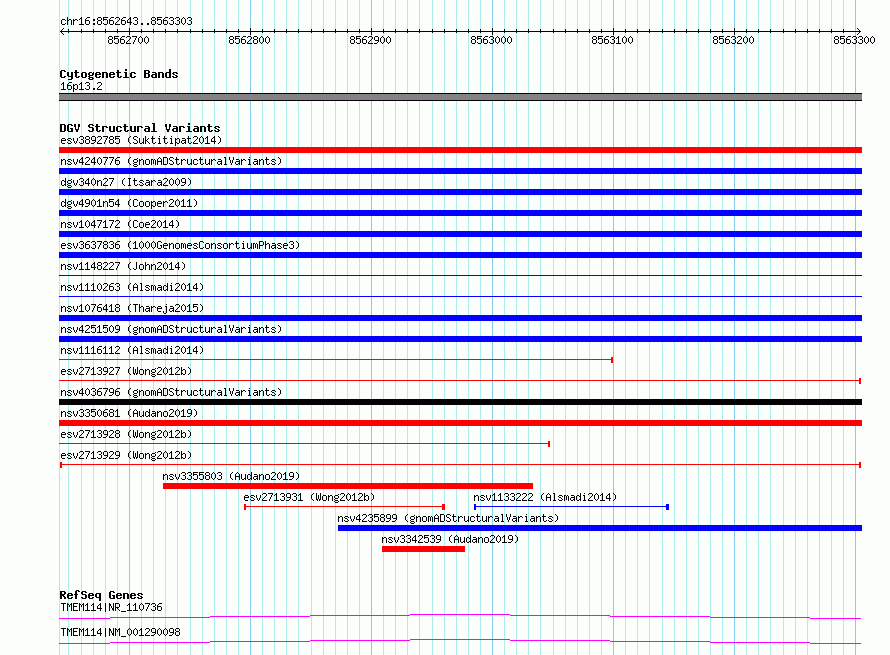Click the red bar under nsv3350681
The width and height of the screenshot is (890, 655).
pyautogui.click(x=460, y=423)
